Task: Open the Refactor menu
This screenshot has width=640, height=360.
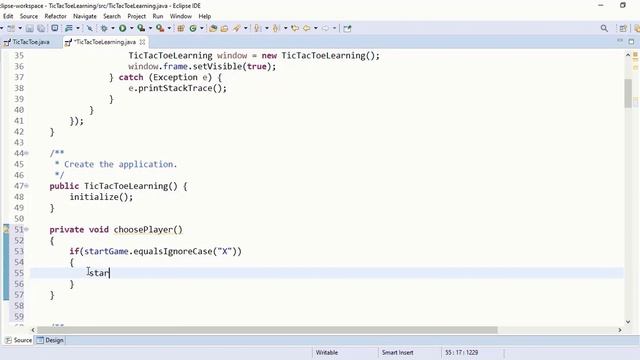Action: [x=56, y=16]
